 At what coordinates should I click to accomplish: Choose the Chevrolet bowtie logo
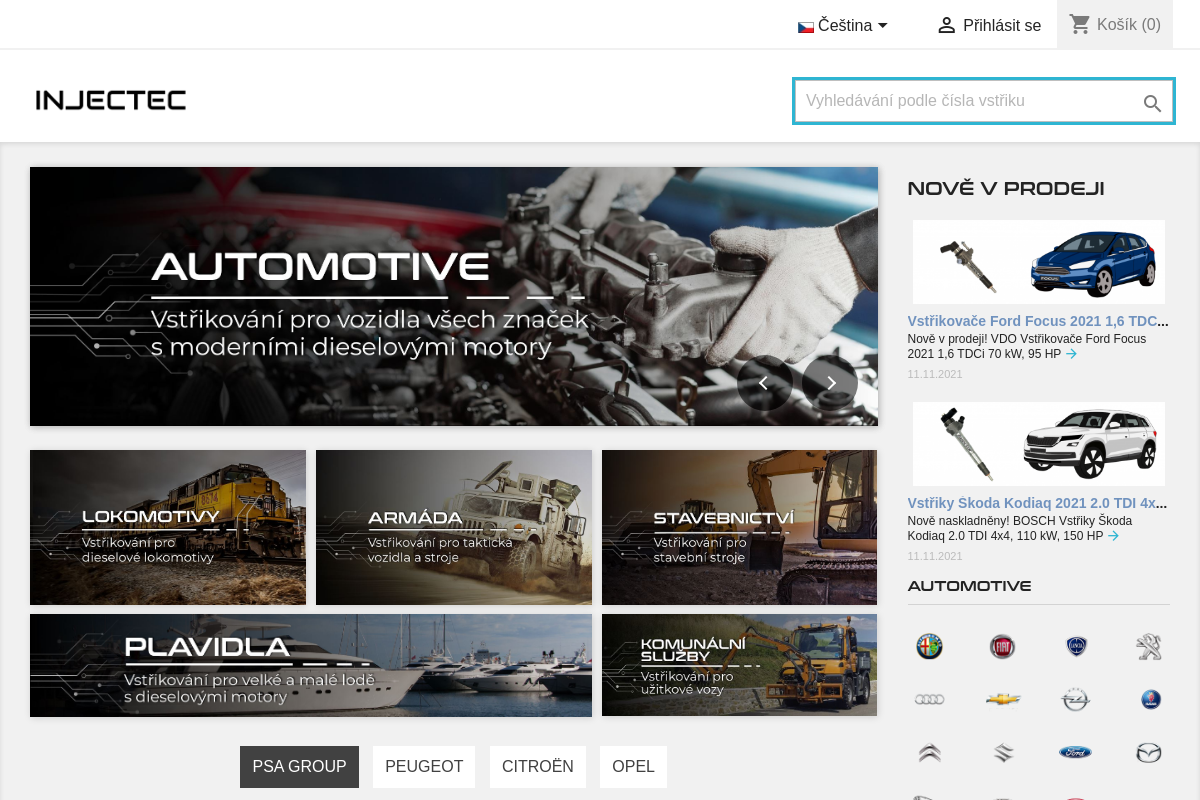(1002, 699)
